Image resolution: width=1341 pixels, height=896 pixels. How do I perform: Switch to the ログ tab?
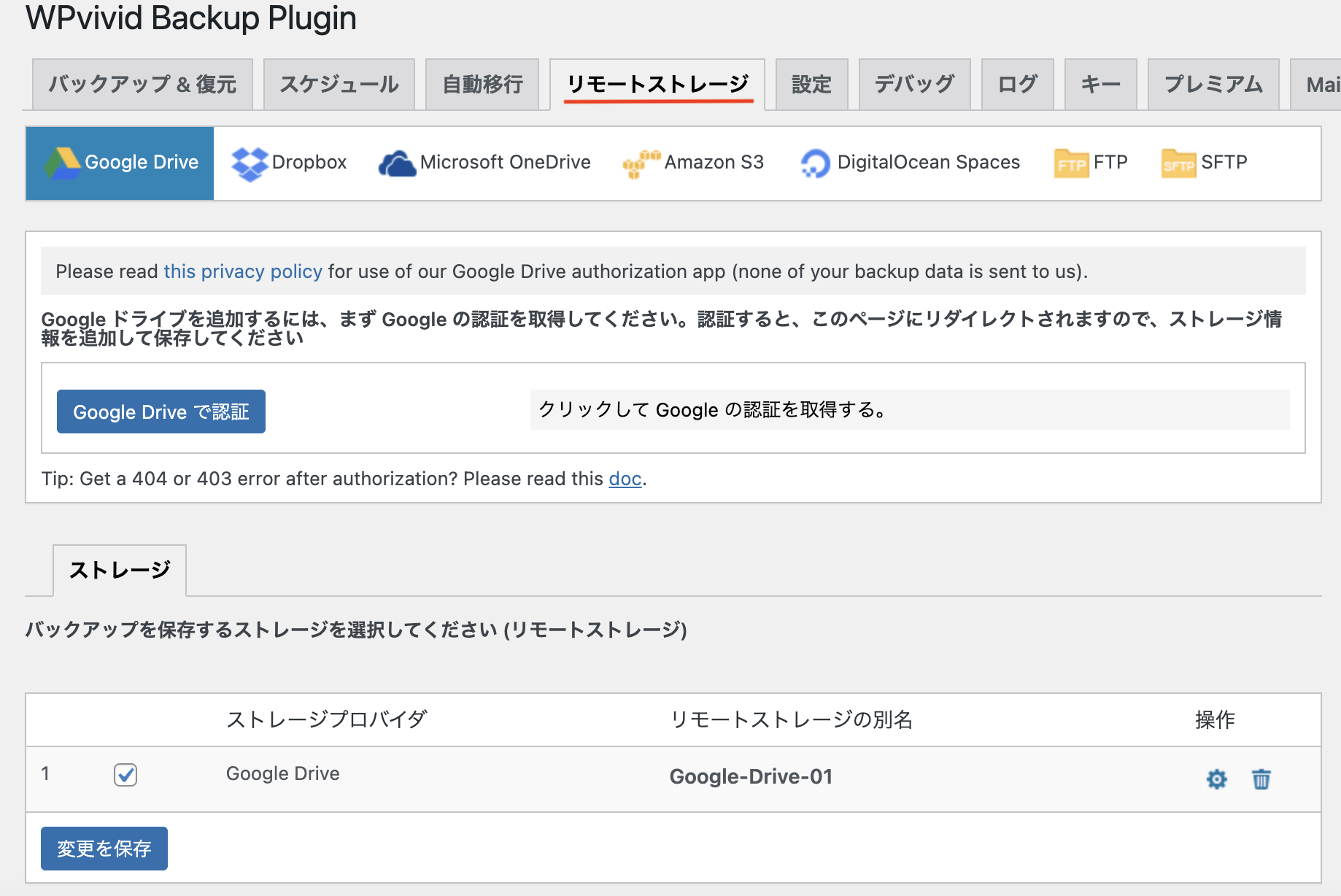point(1017,85)
